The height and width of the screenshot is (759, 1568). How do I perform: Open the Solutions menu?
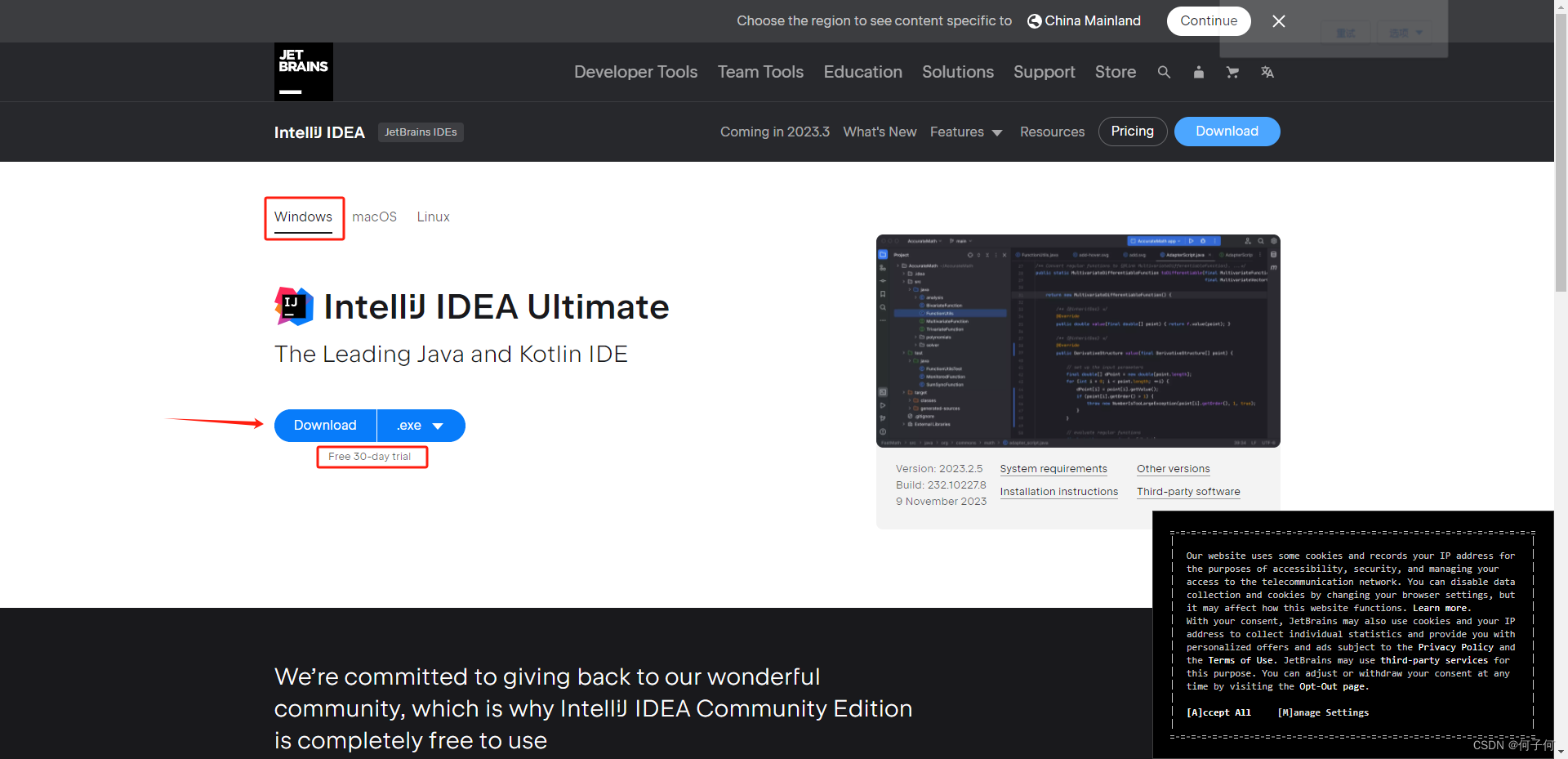coord(958,72)
